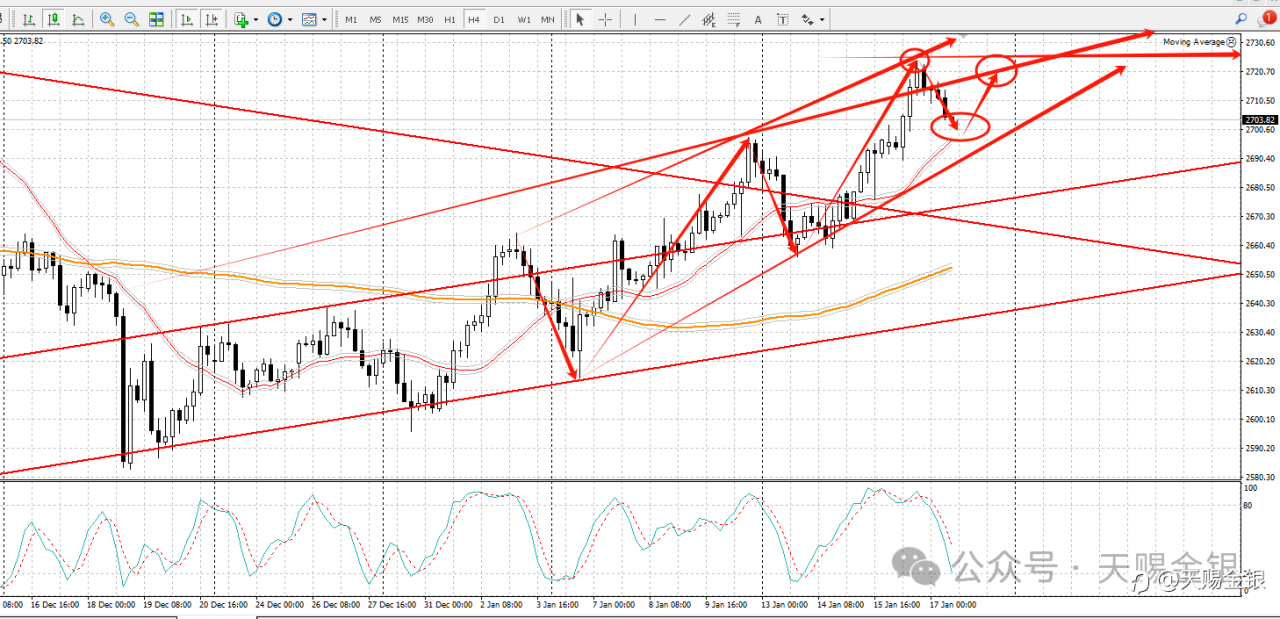Viewport: 1280px width, 619px height.
Task: Select the Fibonacci retracement tool
Action: point(733,19)
